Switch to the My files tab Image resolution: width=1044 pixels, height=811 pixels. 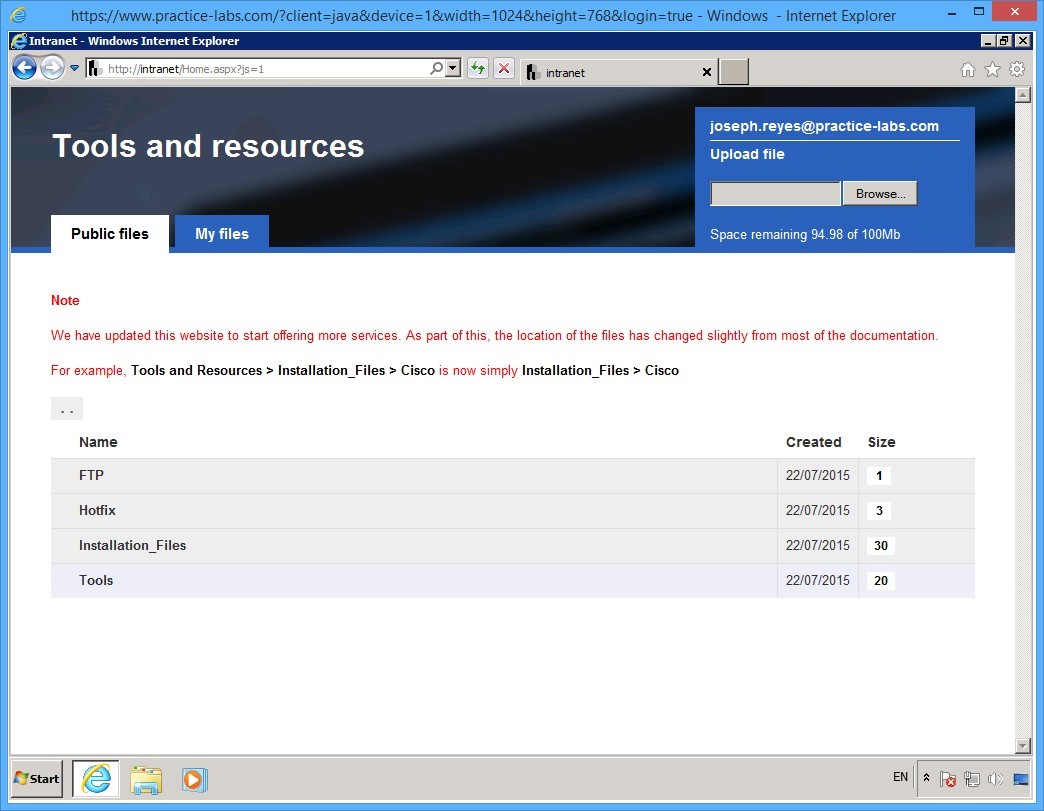pyautogui.click(x=221, y=233)
